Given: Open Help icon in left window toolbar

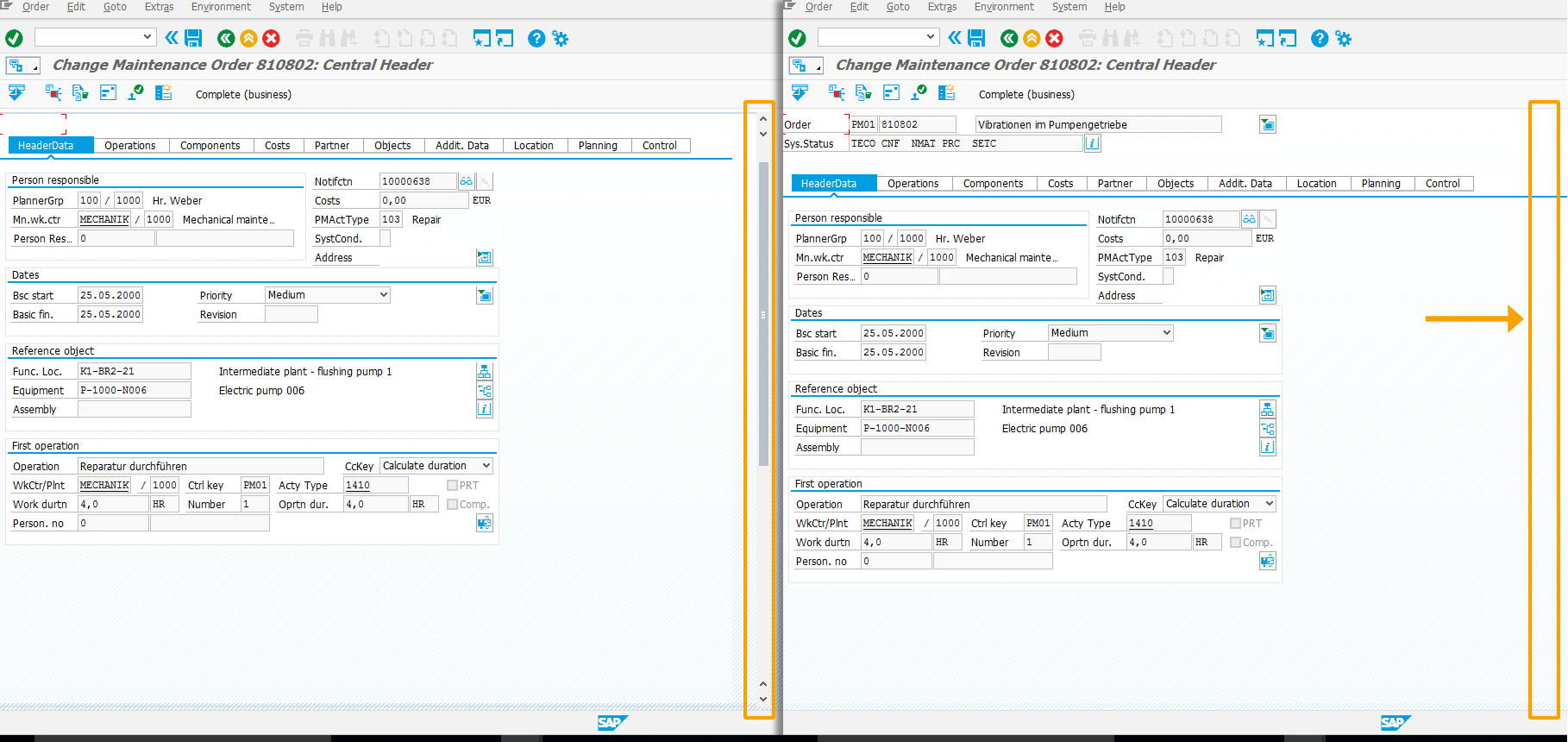Looking at the screenshot, I should tap(536, 38).
